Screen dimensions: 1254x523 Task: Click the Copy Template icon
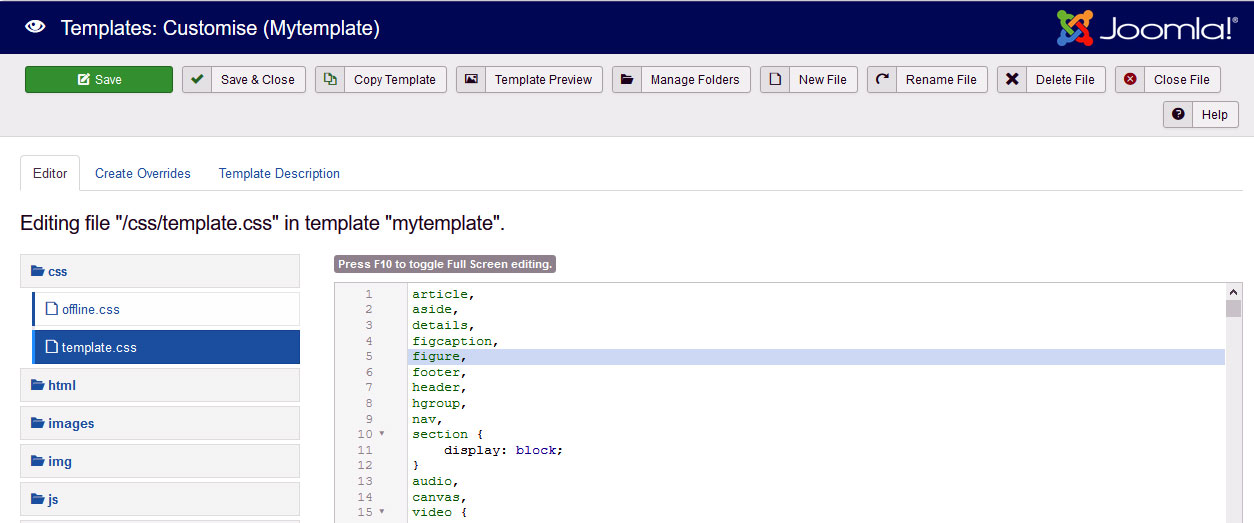[x=330, y=80]
